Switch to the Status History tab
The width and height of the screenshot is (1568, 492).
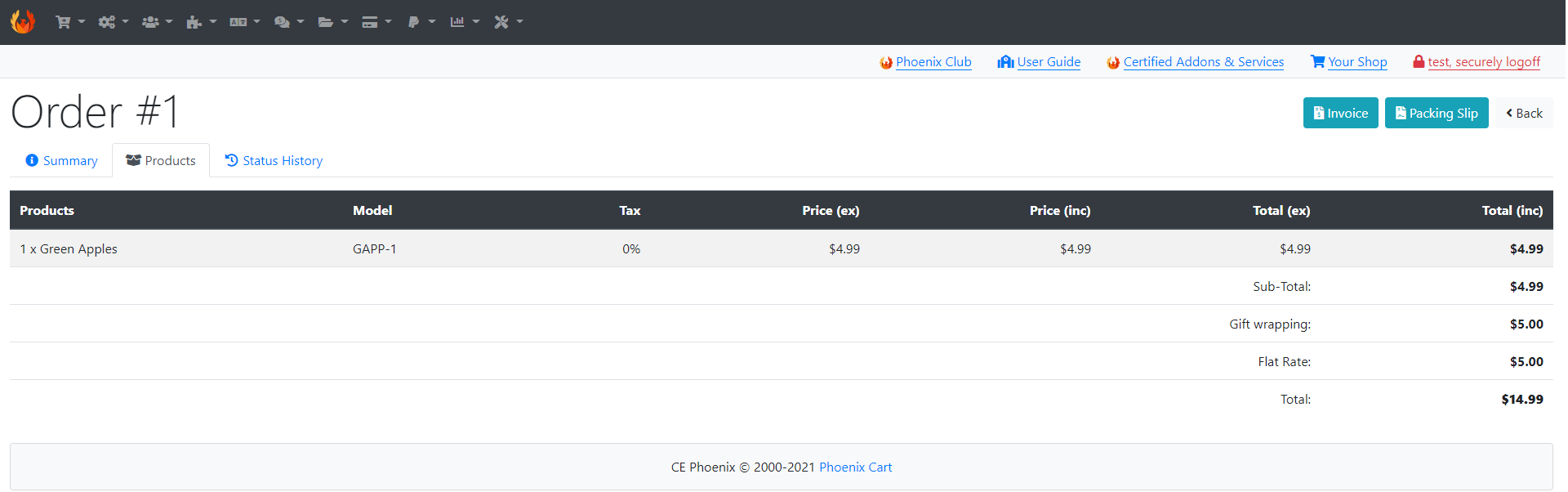click(x=274, y=161)
